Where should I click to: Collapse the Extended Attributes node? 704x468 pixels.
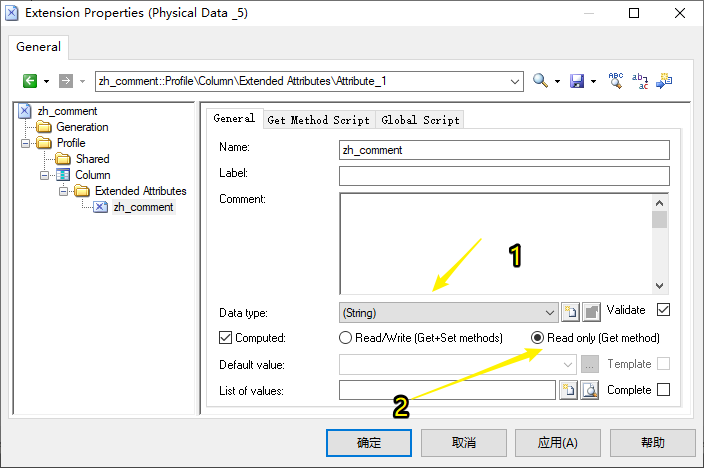[x=64, y=191]
